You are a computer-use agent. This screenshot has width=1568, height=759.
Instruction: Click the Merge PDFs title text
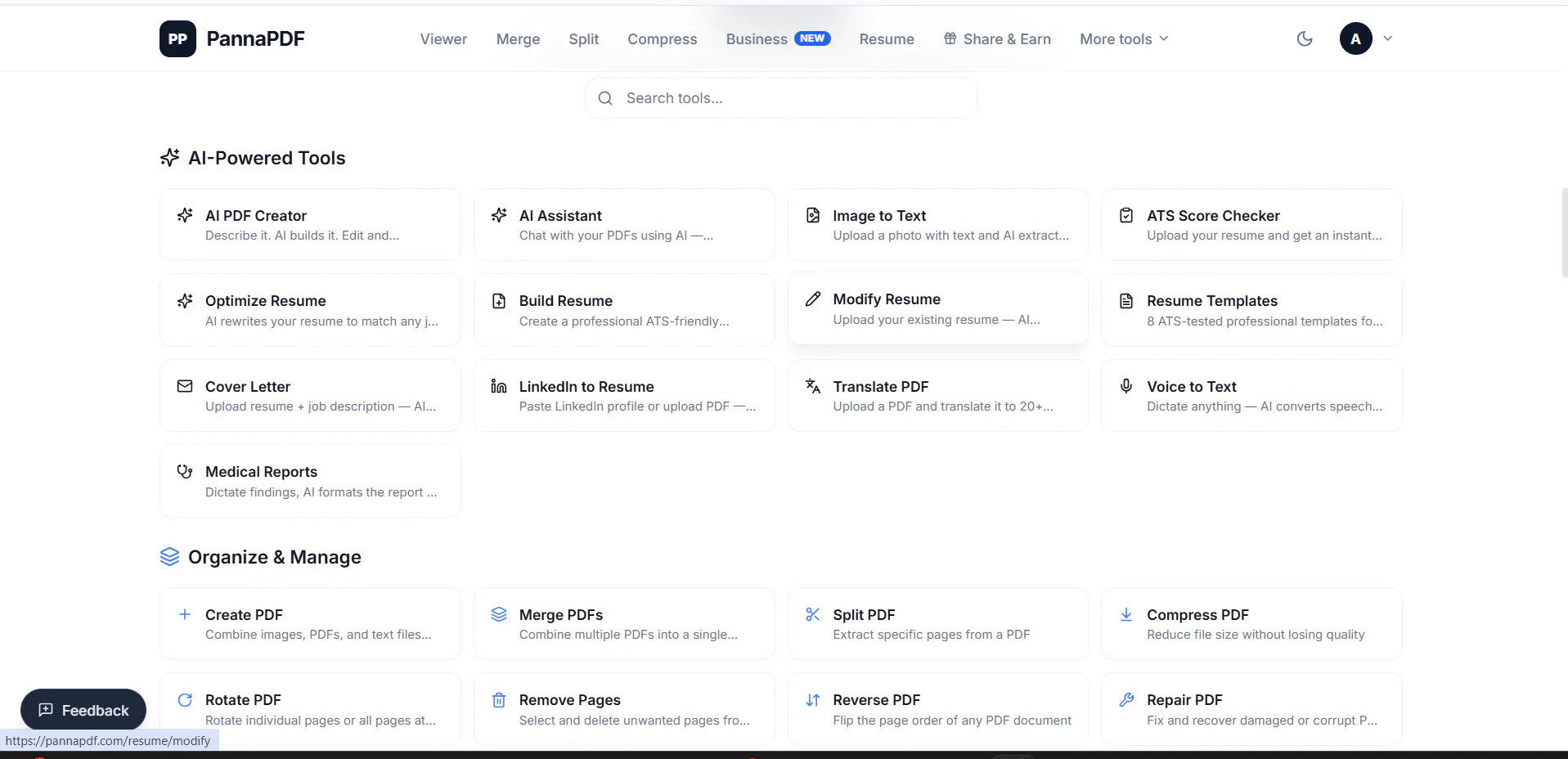point(561,615)
